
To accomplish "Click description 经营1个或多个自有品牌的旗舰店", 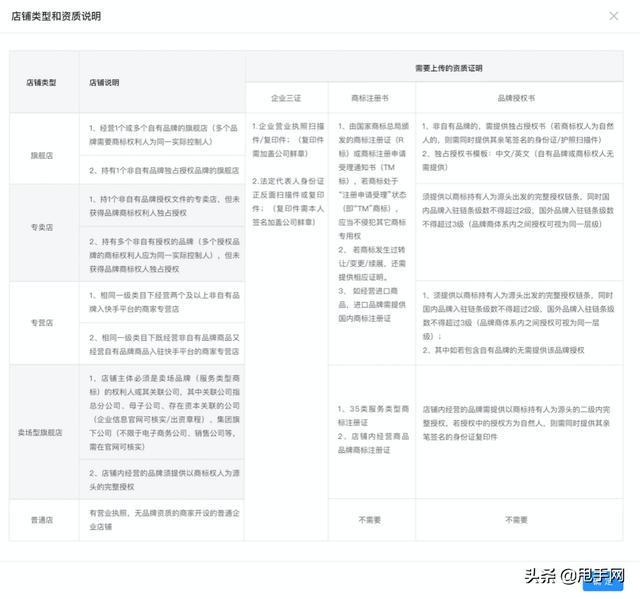I will [x=163, y=135].
